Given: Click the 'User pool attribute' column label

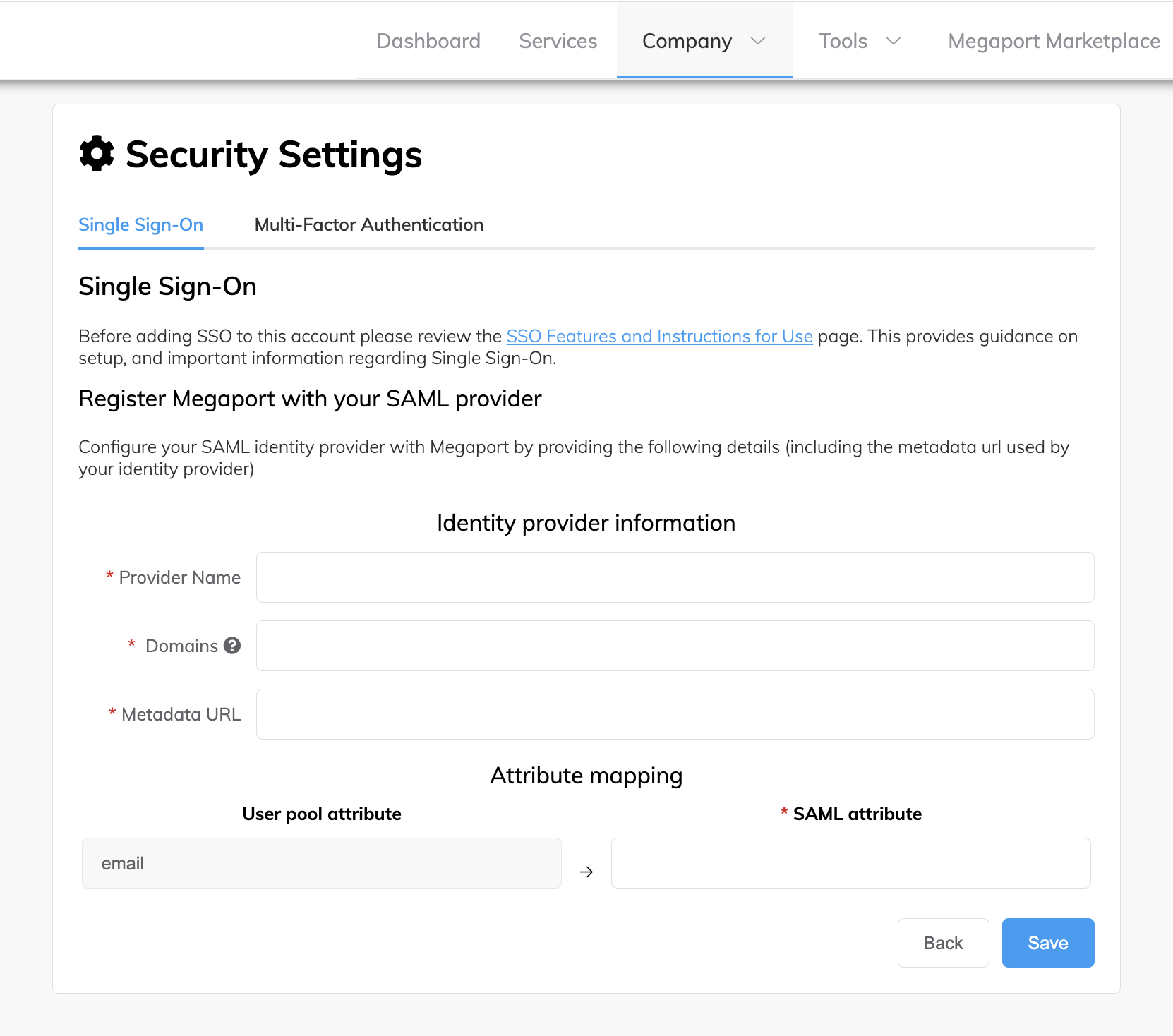Looking at the screenshot, I should (322, 814).
